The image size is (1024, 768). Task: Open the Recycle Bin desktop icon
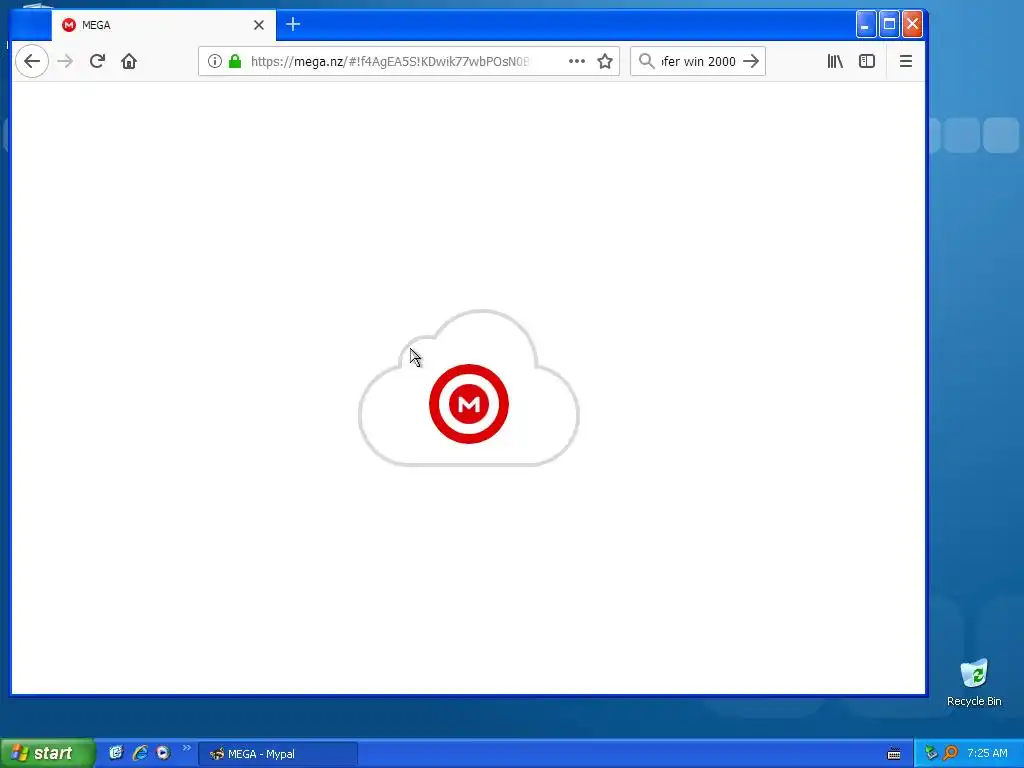click(x=974, y=682)
